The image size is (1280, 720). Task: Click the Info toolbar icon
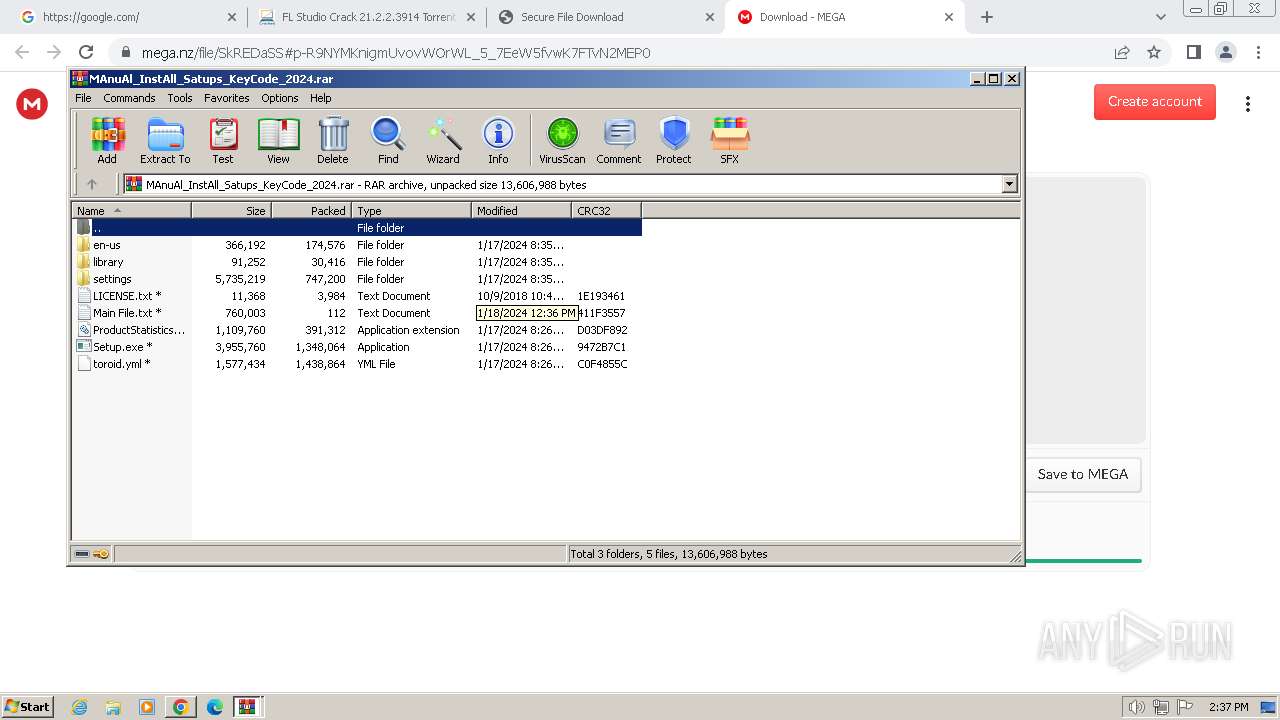pos(498,140)
